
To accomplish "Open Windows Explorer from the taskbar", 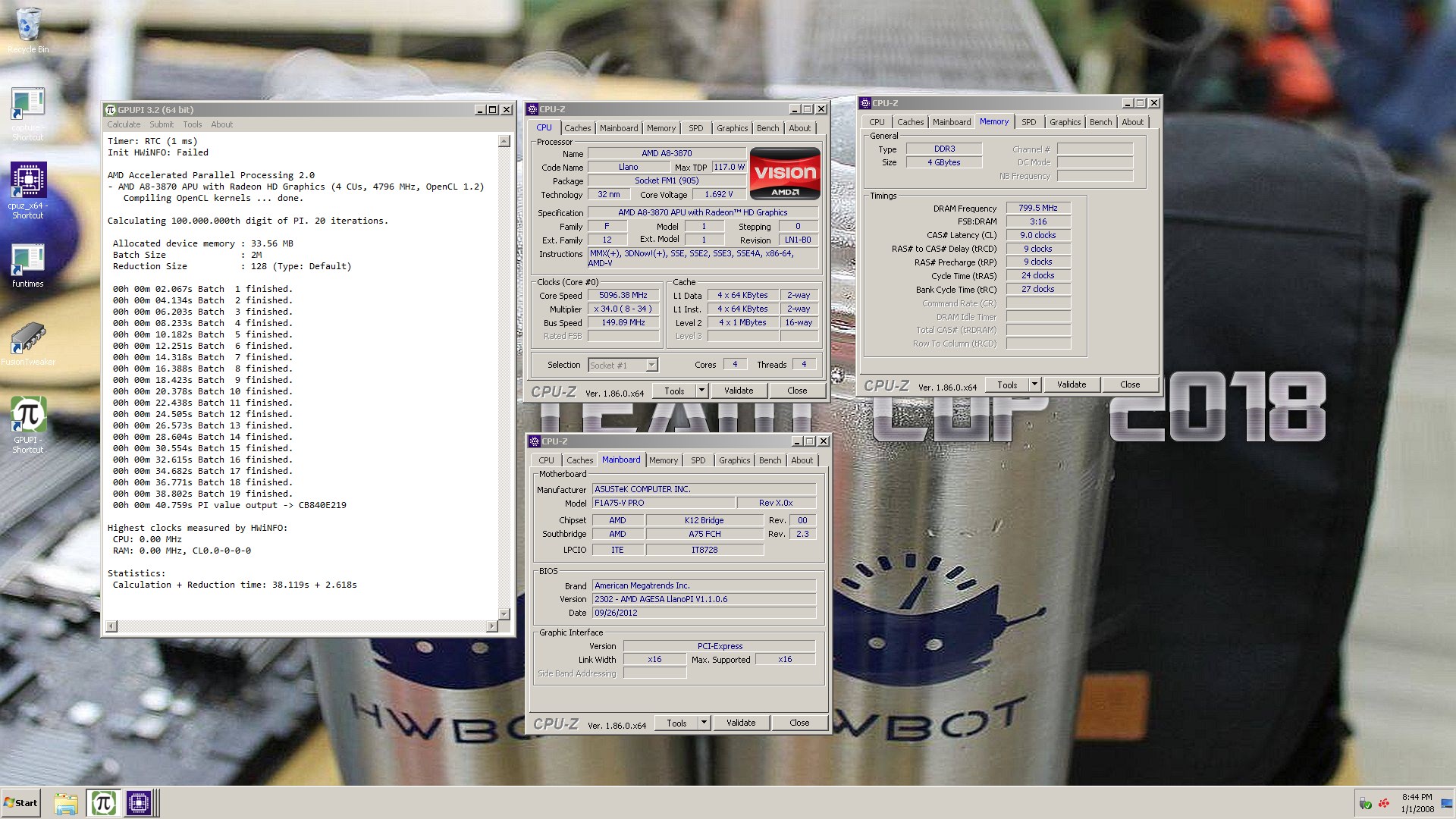I will click(66, 803).
